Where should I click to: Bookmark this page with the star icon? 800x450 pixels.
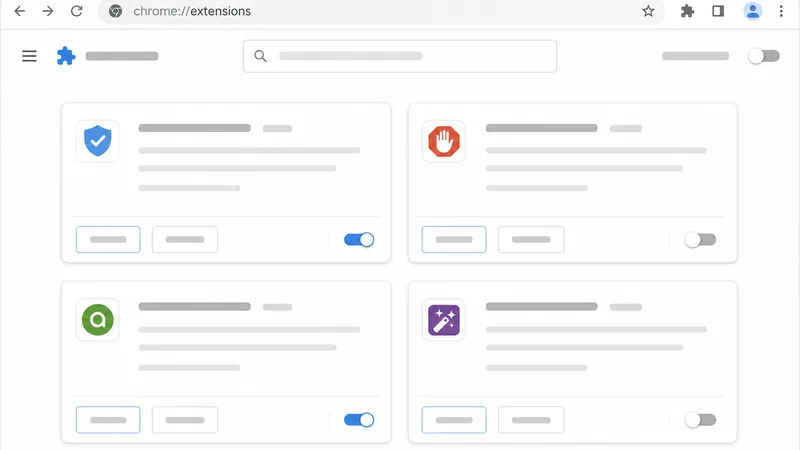[648, 11]
